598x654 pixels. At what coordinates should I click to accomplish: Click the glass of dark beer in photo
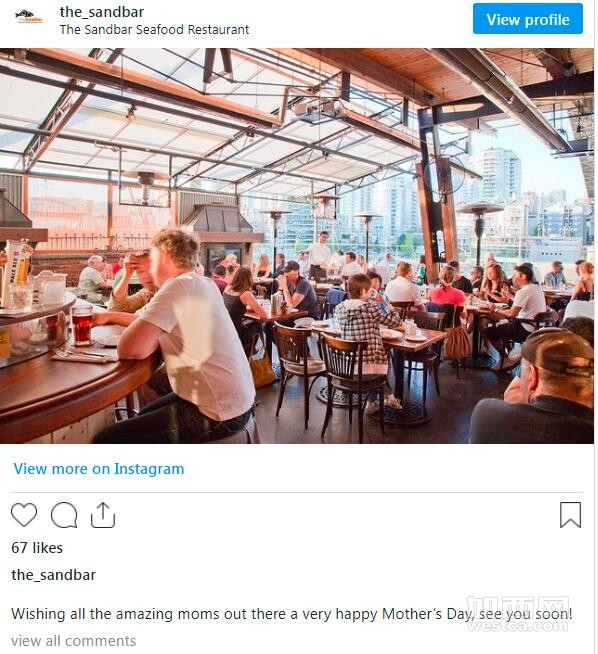pos(82,325)
